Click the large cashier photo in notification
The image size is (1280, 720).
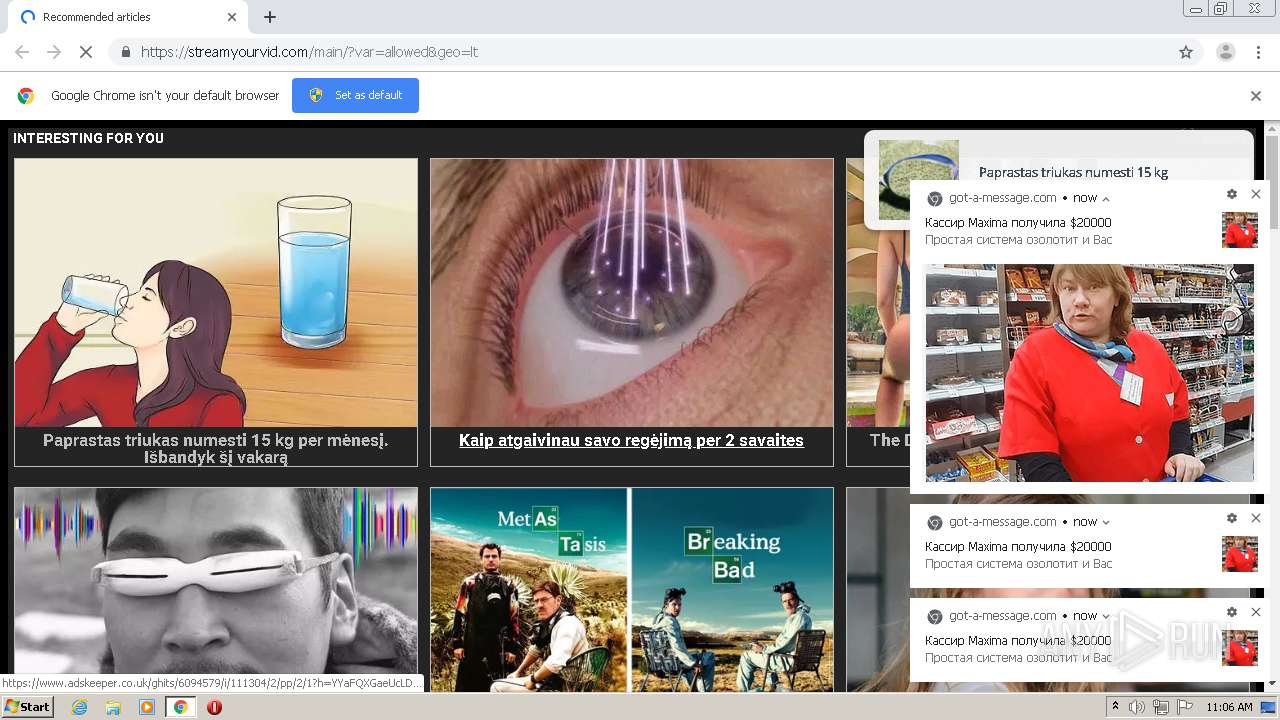click(1089, 373)
